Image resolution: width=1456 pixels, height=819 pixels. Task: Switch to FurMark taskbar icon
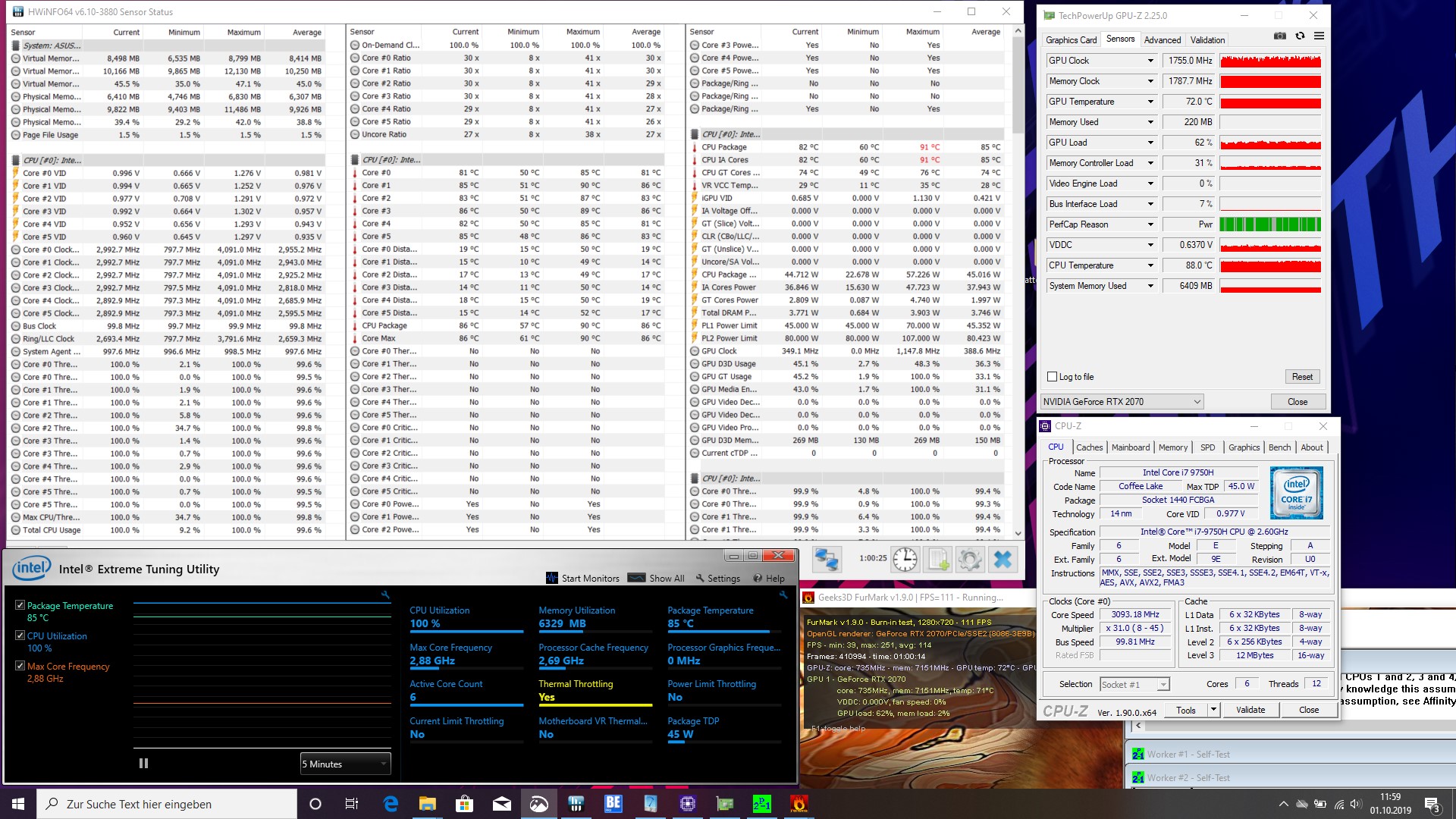pyautogui.click(x=799, y=804)
